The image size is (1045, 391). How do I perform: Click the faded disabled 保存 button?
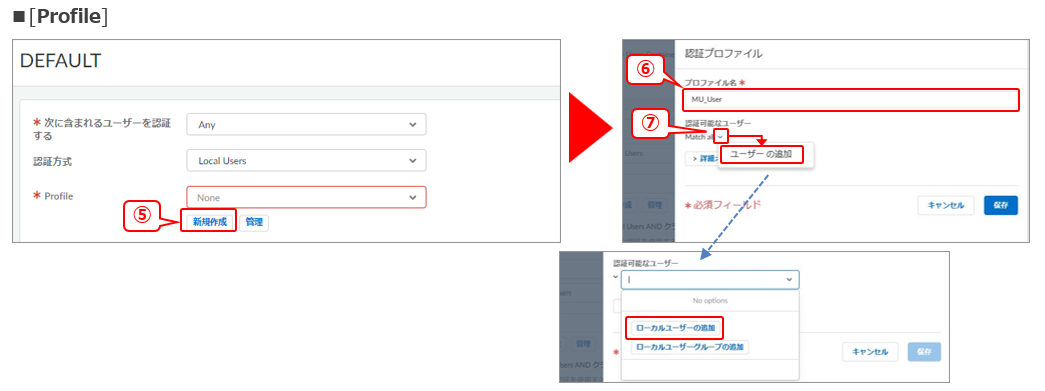[924, 352]
